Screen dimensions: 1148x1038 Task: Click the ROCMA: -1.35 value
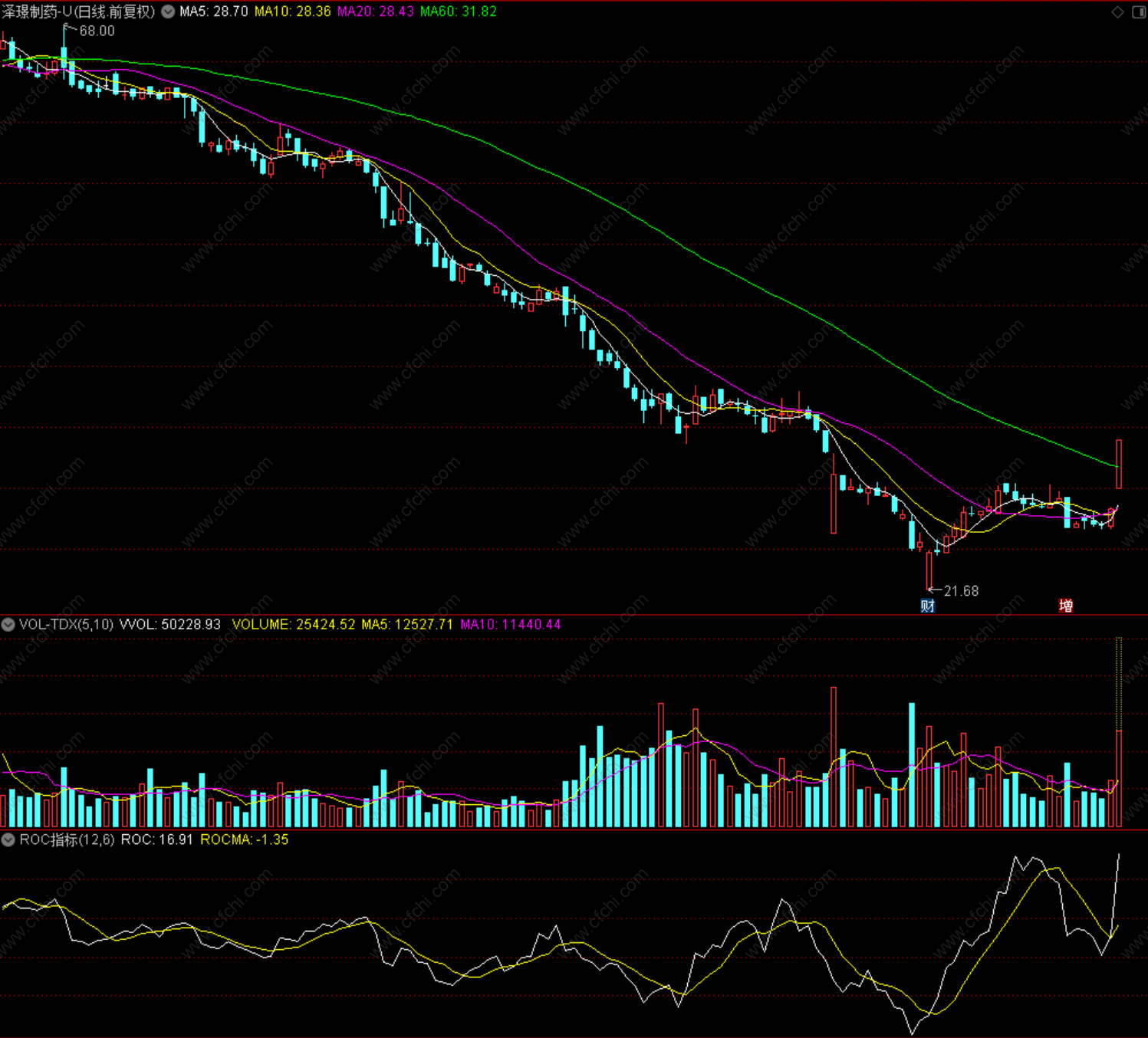(x=245, y=839)
